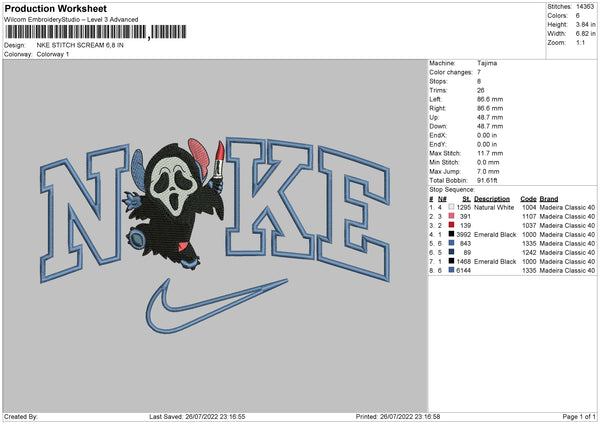
Task: Click stitch count 6144
Action: click(x=463, y=271)
